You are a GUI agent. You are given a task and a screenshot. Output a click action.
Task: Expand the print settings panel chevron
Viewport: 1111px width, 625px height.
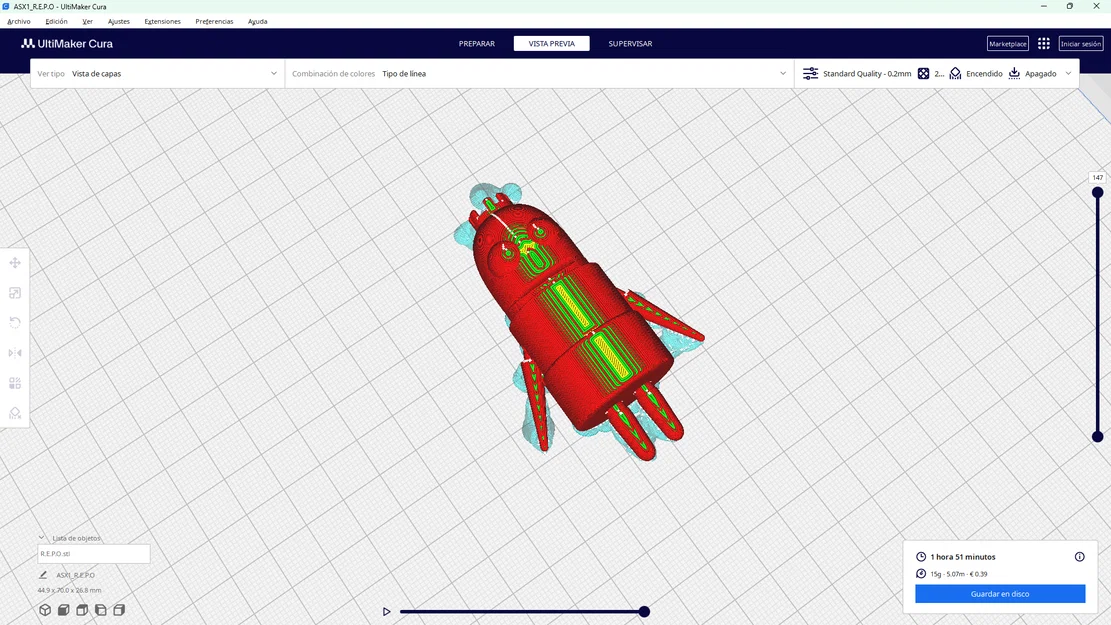(x=1067, y=73)
